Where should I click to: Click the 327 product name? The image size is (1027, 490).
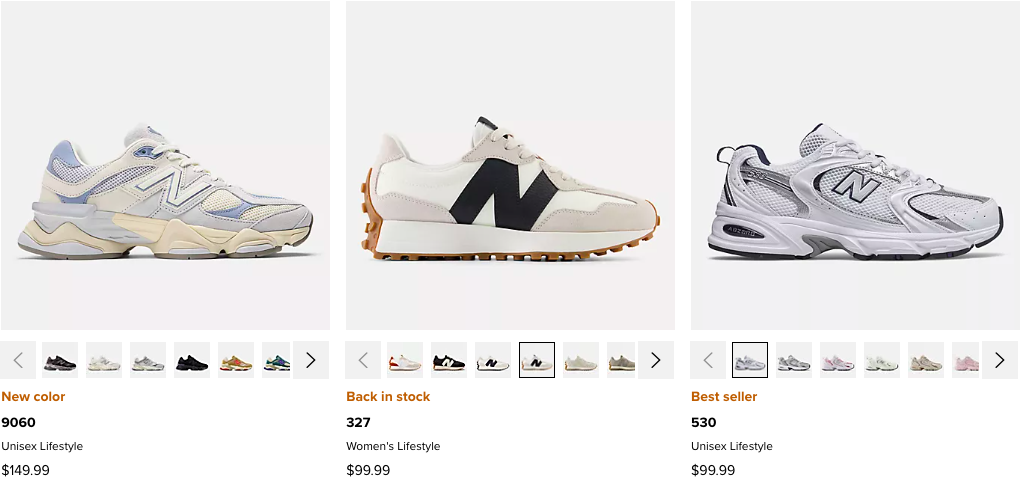point(358,422)
